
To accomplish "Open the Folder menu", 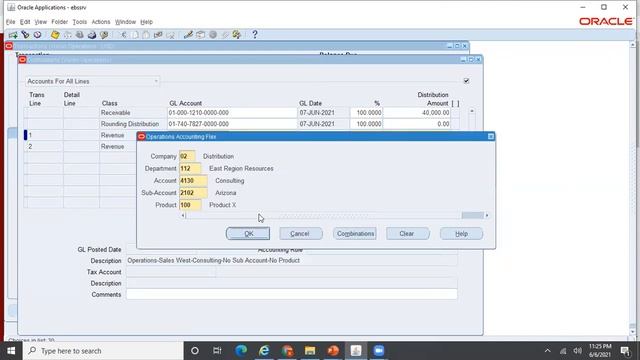I will coord(60,22).
